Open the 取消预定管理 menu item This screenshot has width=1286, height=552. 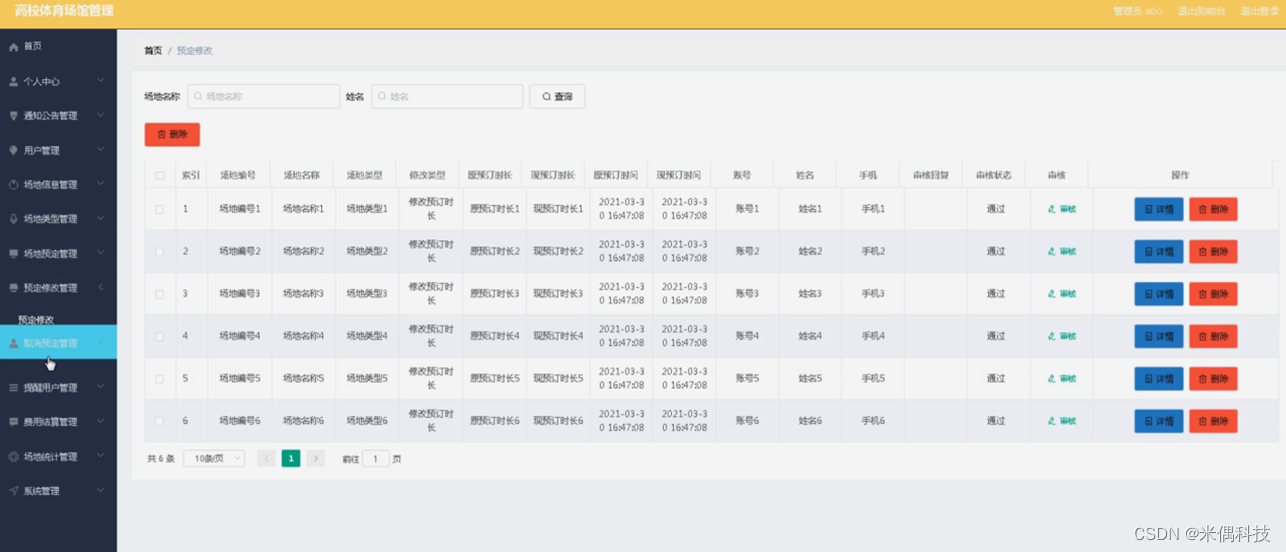tap(58, 343)
